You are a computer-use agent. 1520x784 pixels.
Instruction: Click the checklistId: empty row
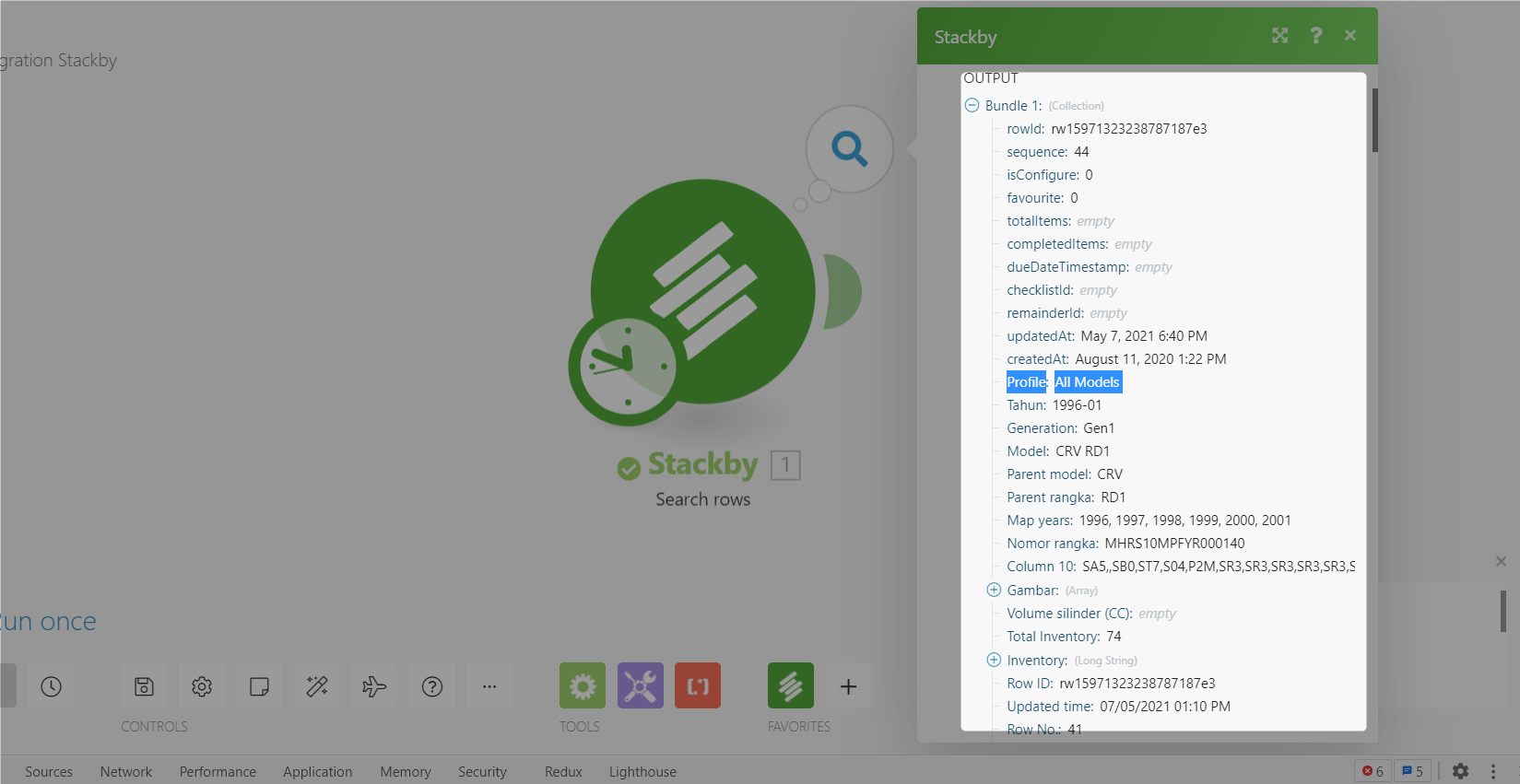[1062, 290]
